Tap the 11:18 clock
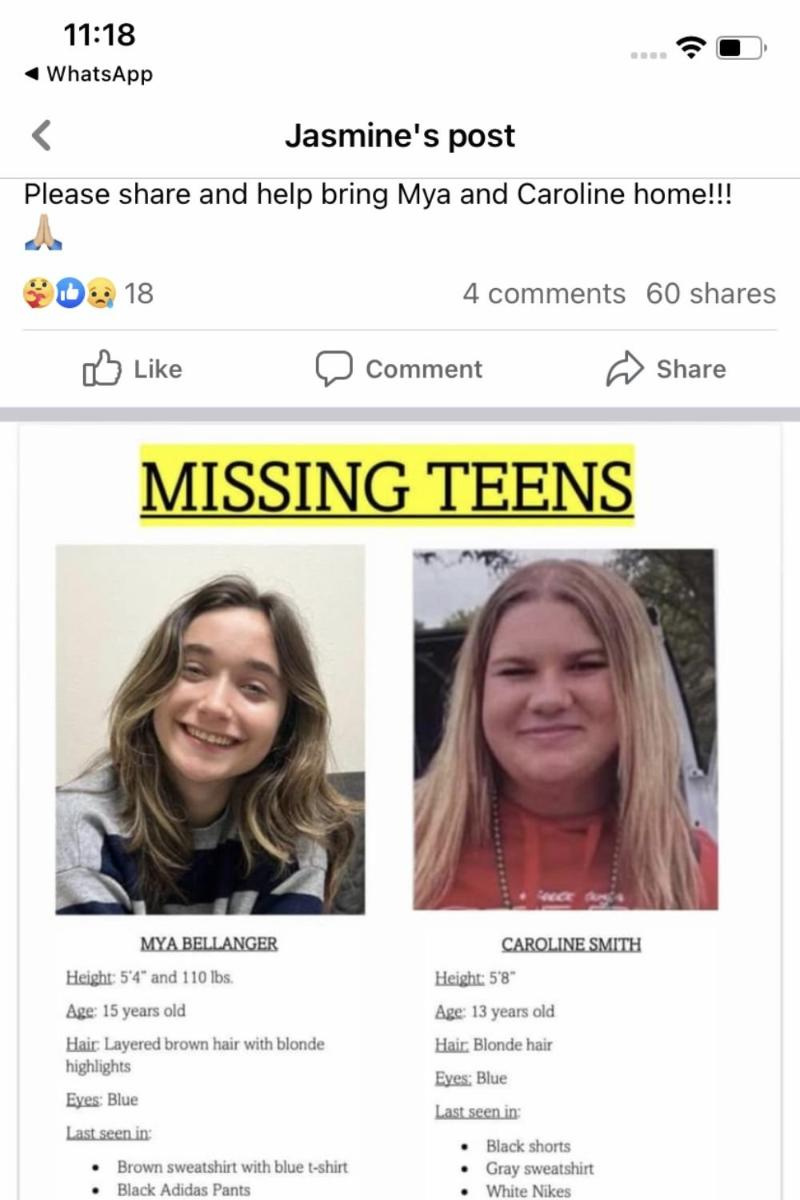The image size is (800, 1200). coord(99,35)
